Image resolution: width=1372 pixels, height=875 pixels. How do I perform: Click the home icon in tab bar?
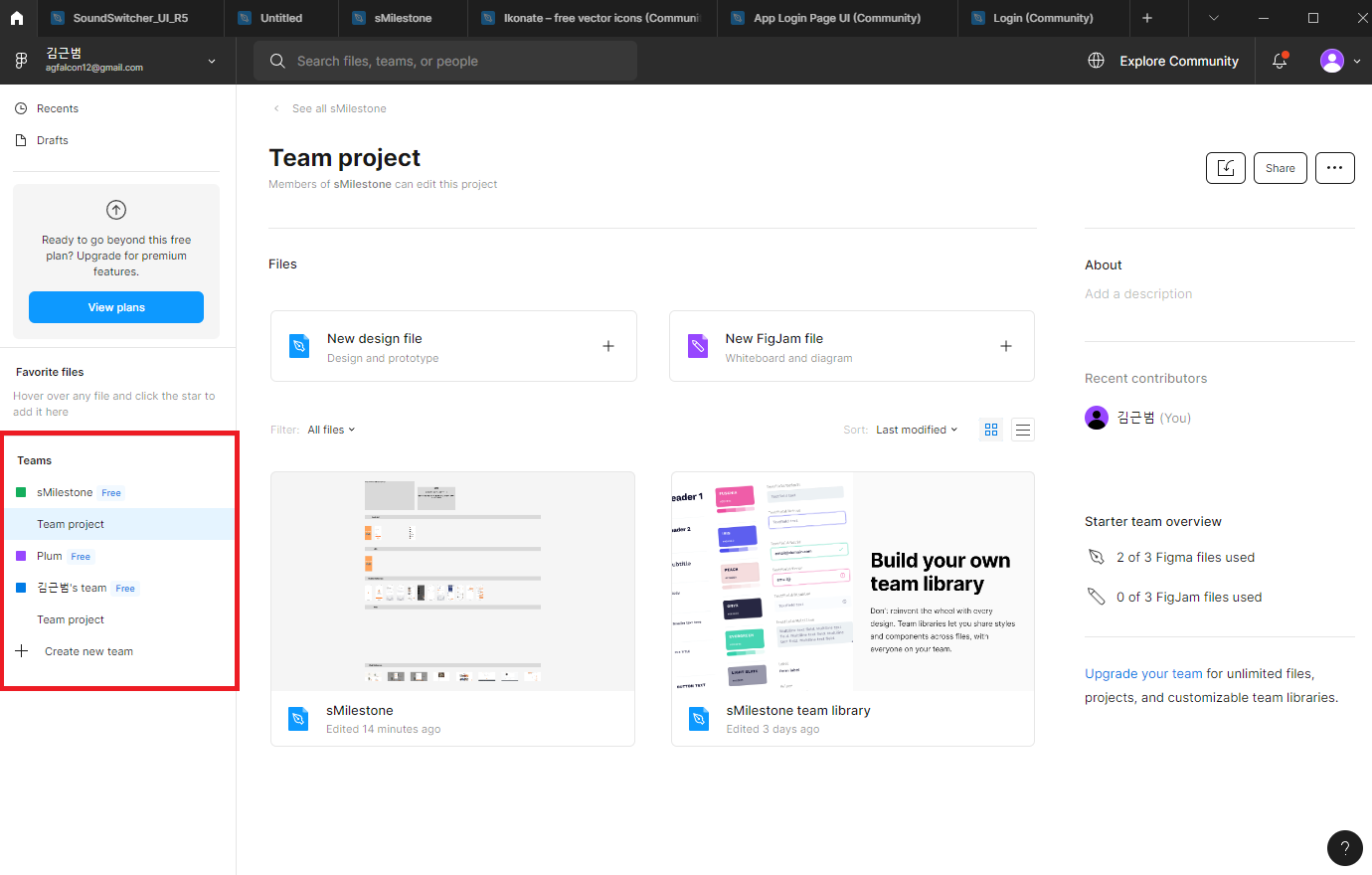(17, 18)
